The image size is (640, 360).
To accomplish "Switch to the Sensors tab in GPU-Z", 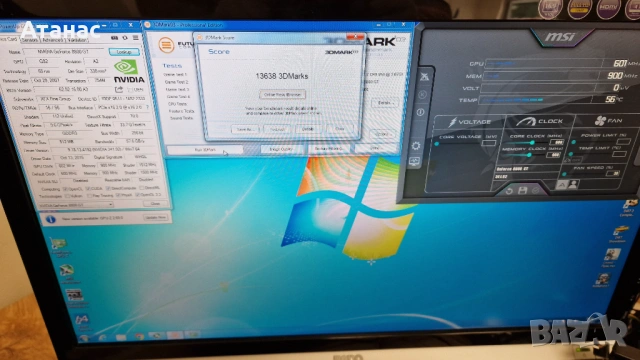I will [x=29, y=40].
